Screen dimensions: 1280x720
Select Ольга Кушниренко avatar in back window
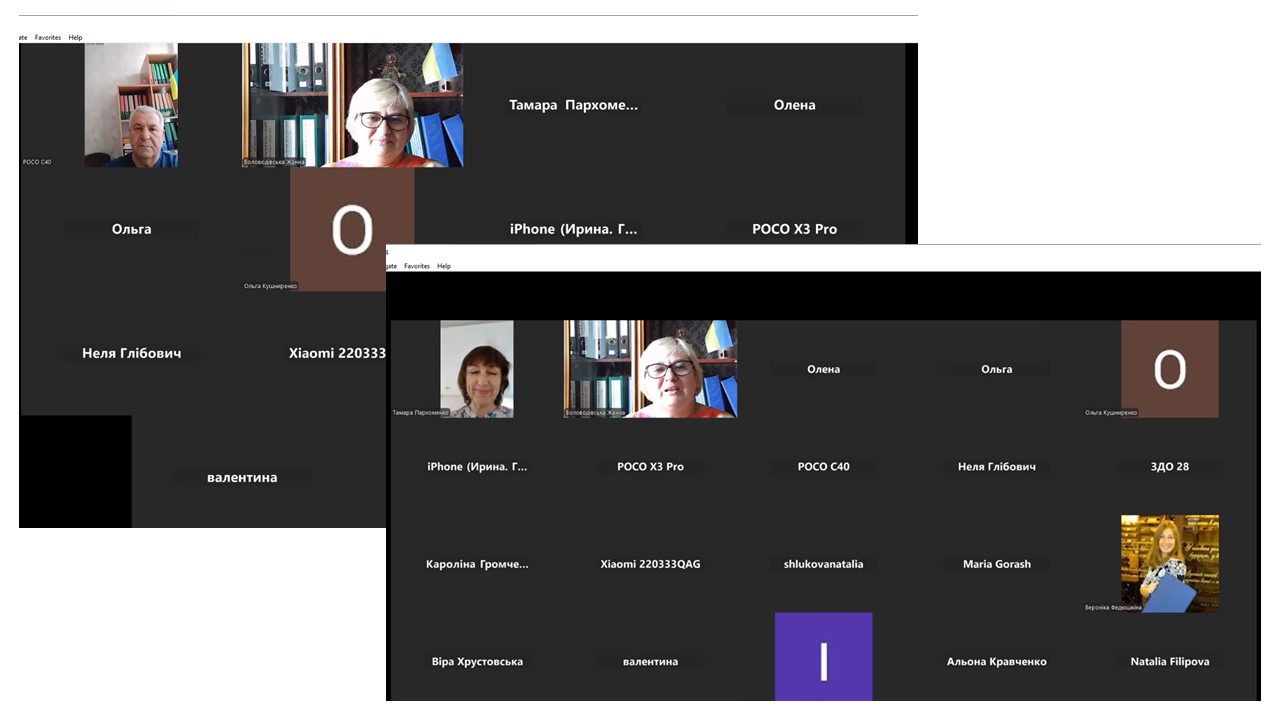352,230
